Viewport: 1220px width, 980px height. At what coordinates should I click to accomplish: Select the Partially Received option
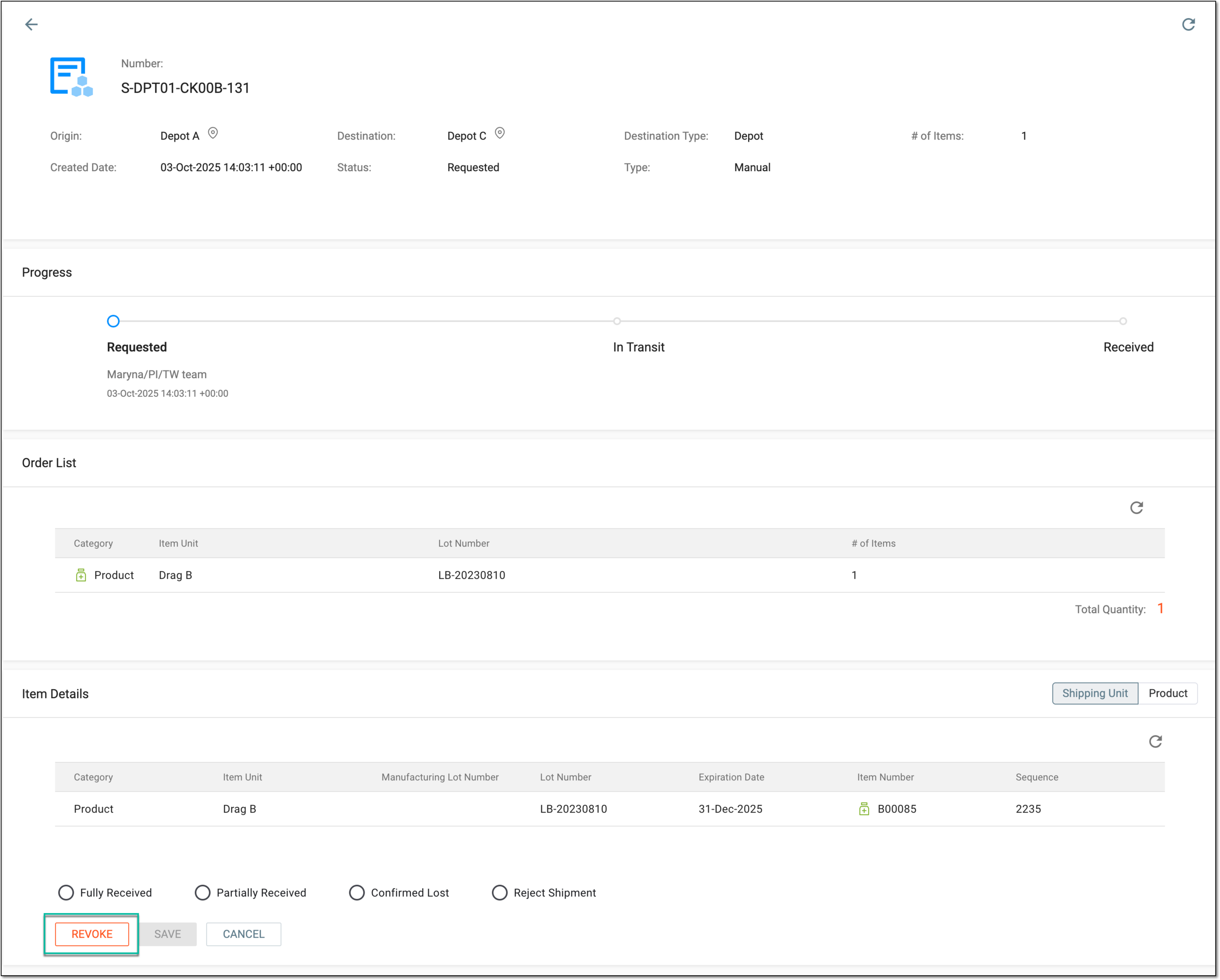click(203, 893)
